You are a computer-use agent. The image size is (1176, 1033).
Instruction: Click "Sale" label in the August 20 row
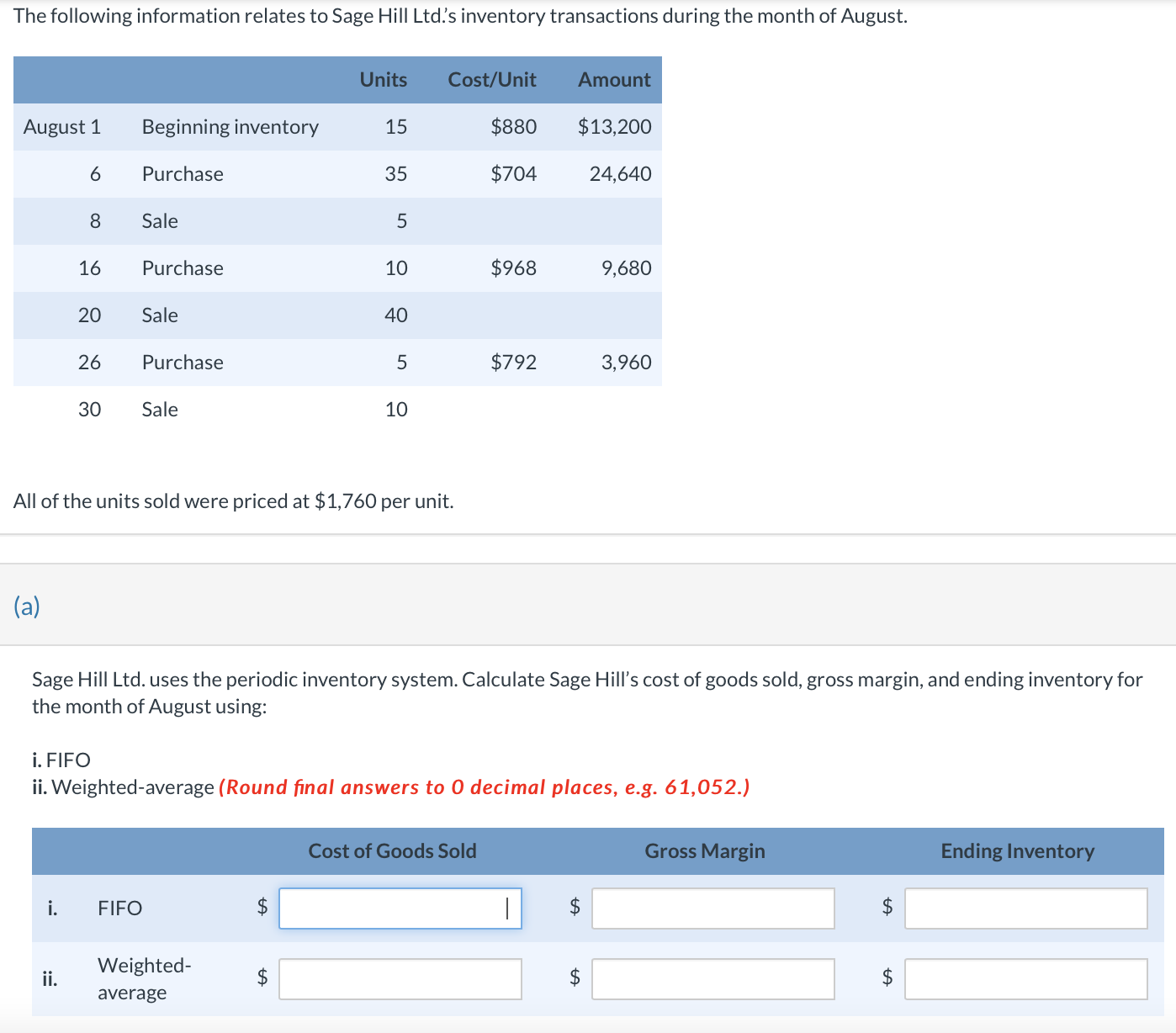pyautogui.click(x=160, y=315)
